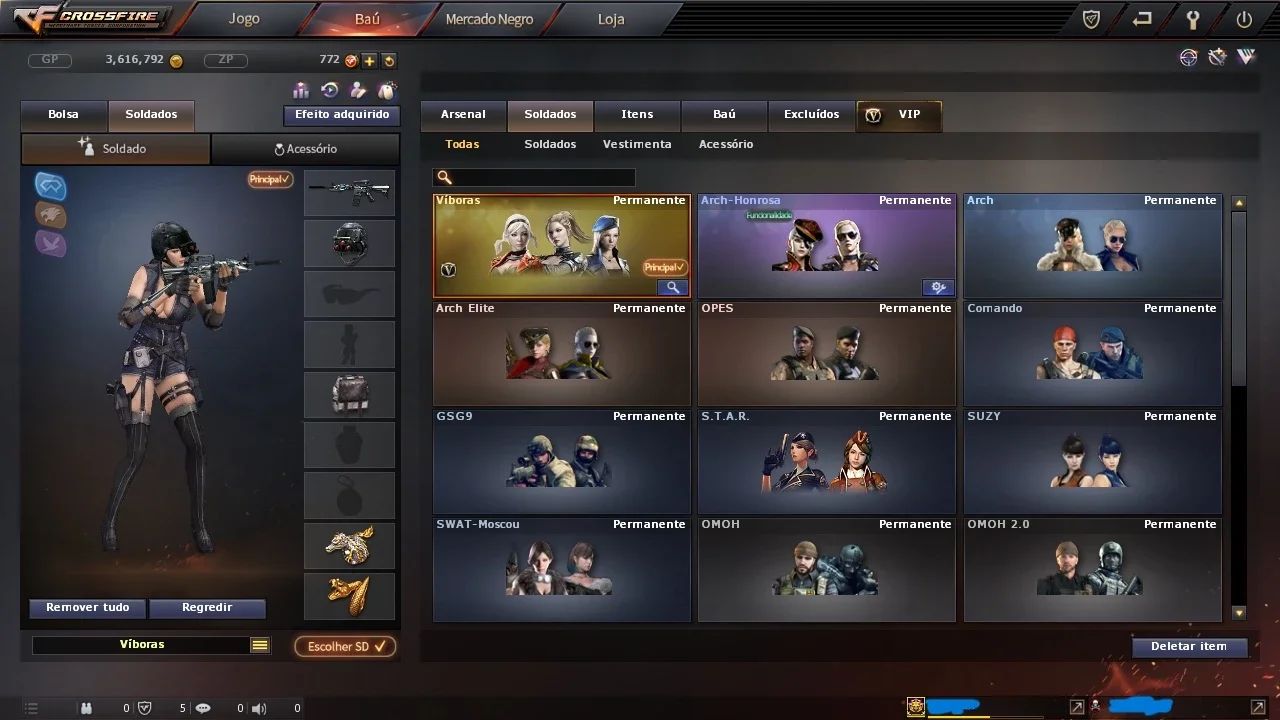This screenshot has height=720, width=1280.
Task: Click the Deletar item button
Action: click(x=1189, y=647)
